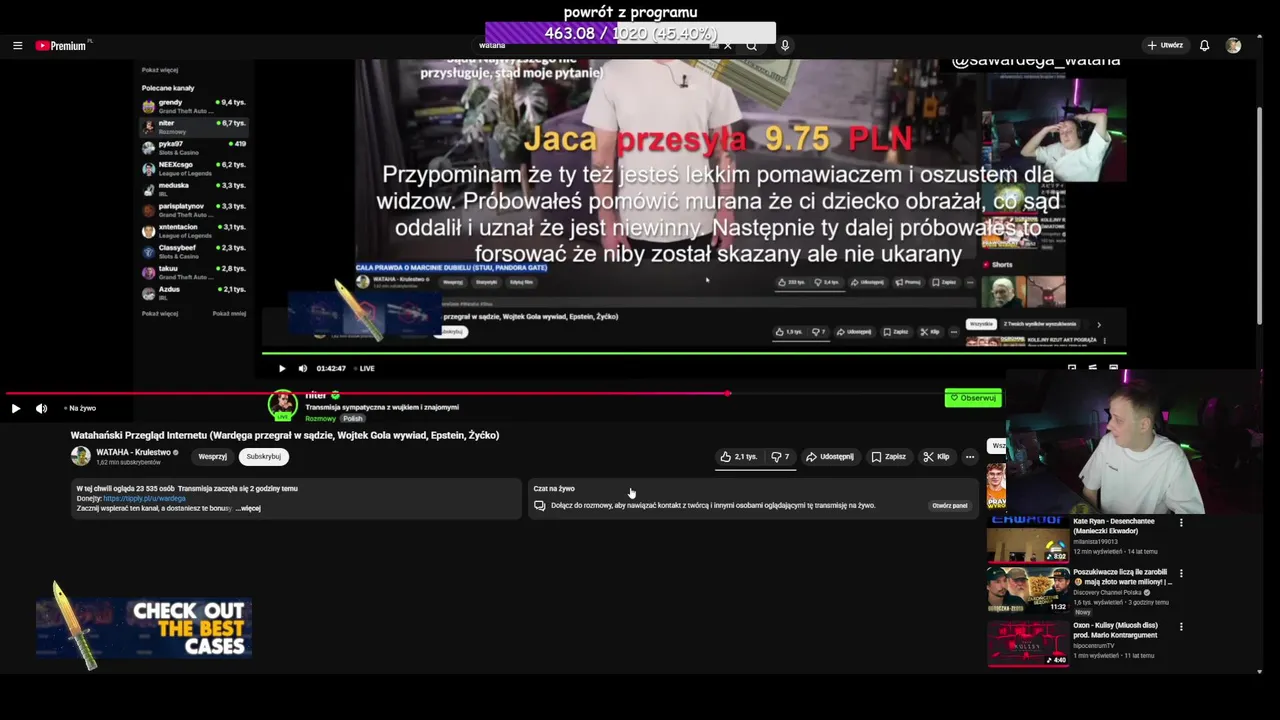This screenshot has width=1280, height=720.
Task: Like the video with 2,1 tys. thumbs up
Action: click(738, 456)
